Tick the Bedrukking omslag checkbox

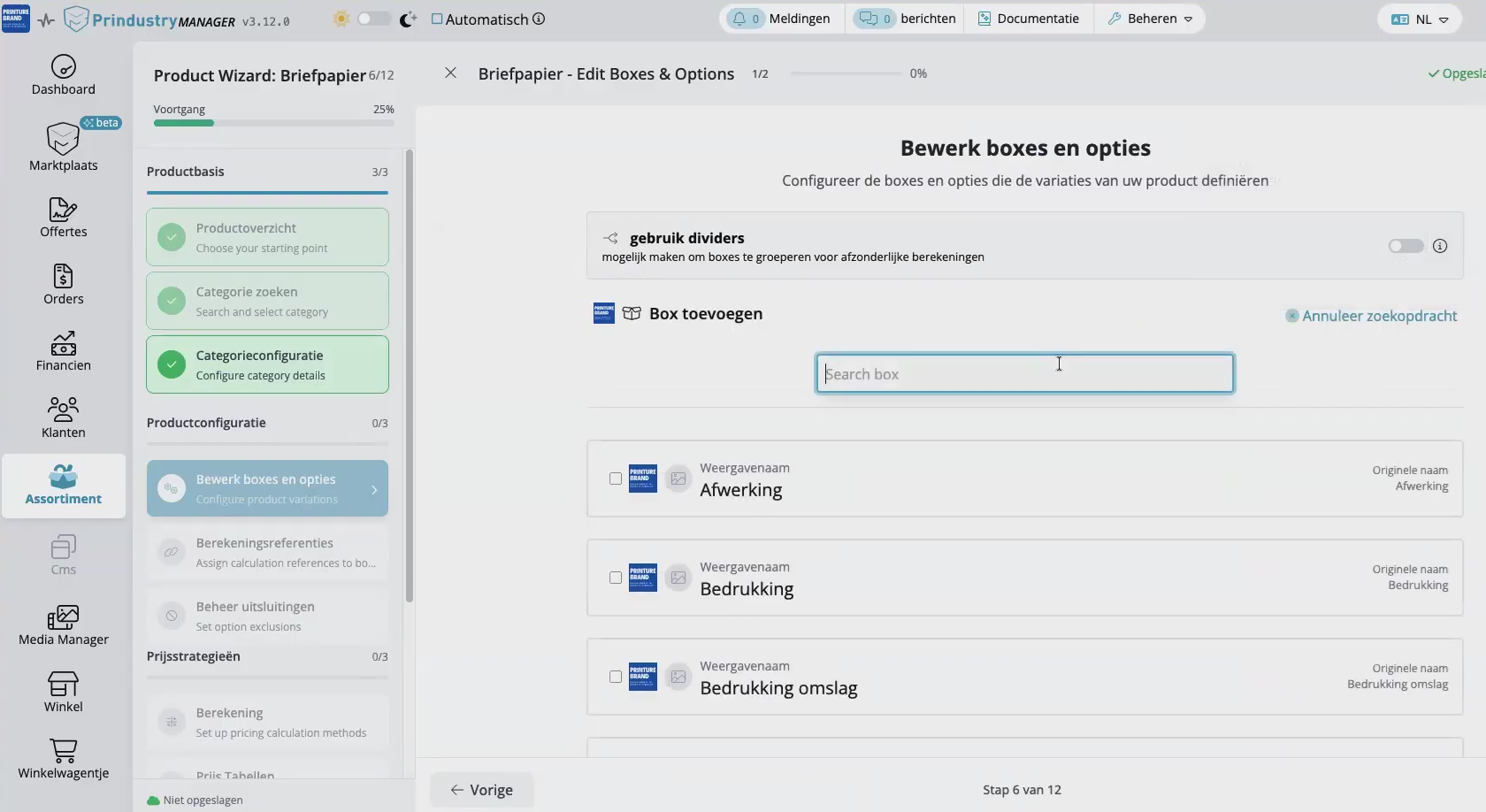click(x=616, y=677)
